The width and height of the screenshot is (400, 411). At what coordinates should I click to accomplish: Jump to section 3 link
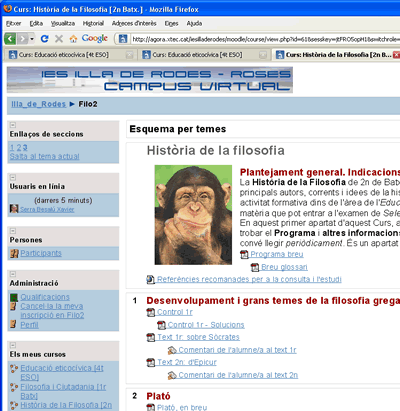tap(25, 148)
